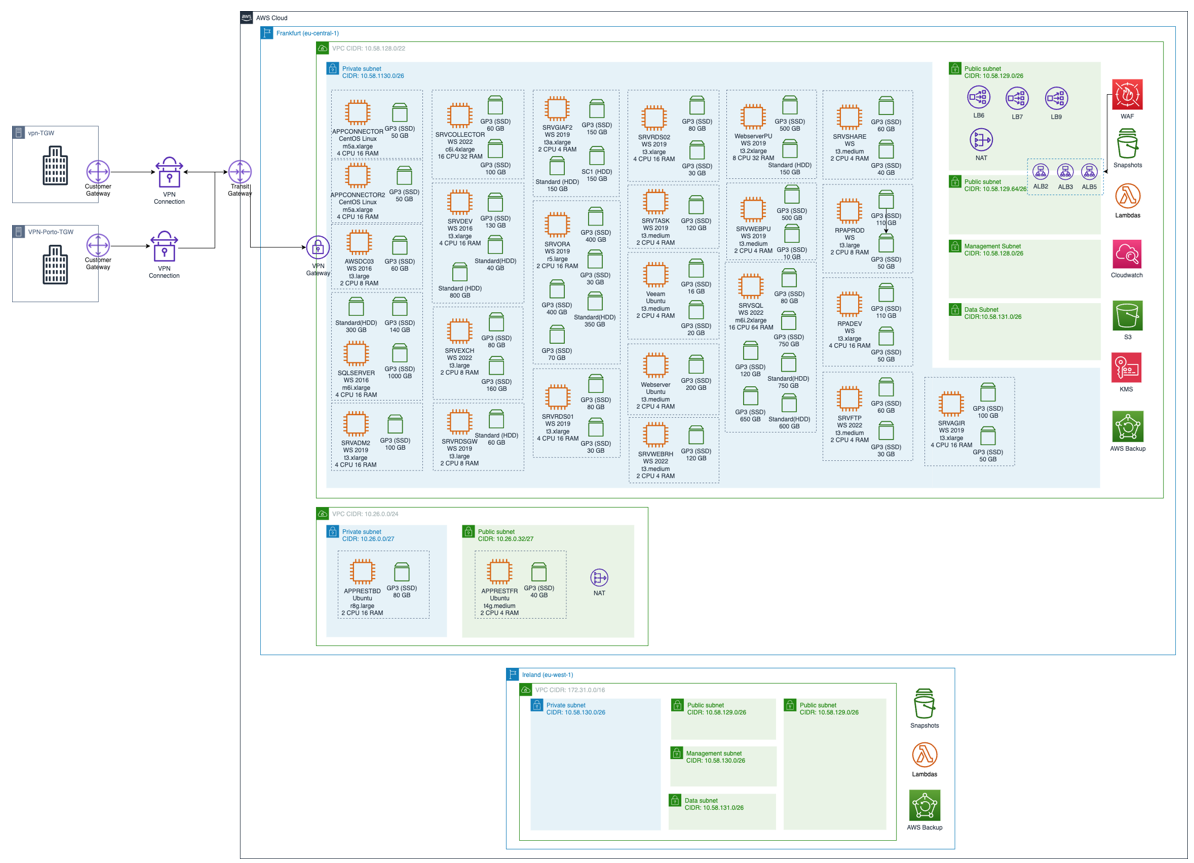Image resolution: width=1194 pixels, height=863 pixels.
Task: Click the SRVORA instance icon
Action: 557,223
